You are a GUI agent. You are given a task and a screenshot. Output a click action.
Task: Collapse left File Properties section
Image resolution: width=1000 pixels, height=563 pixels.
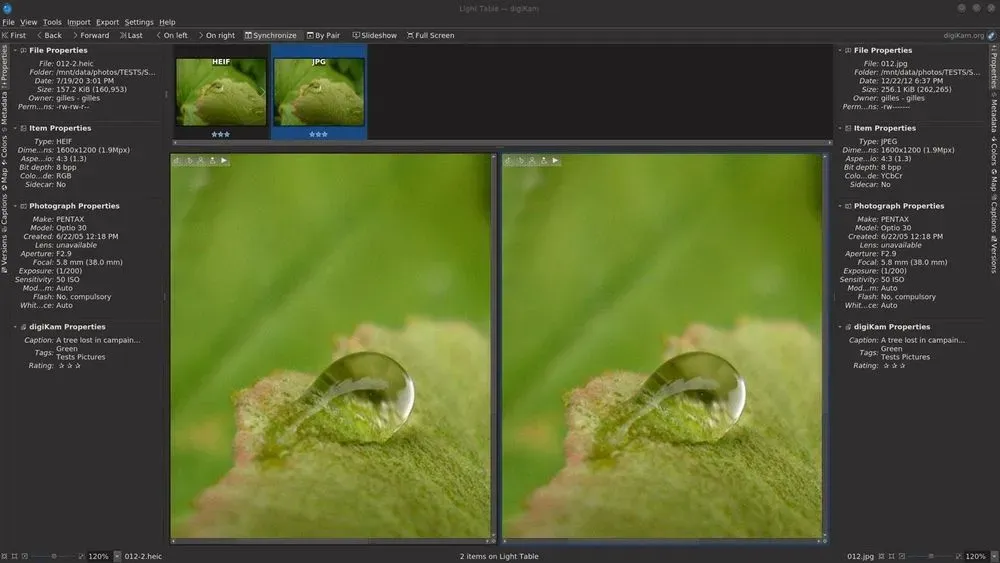click(15, 50)
